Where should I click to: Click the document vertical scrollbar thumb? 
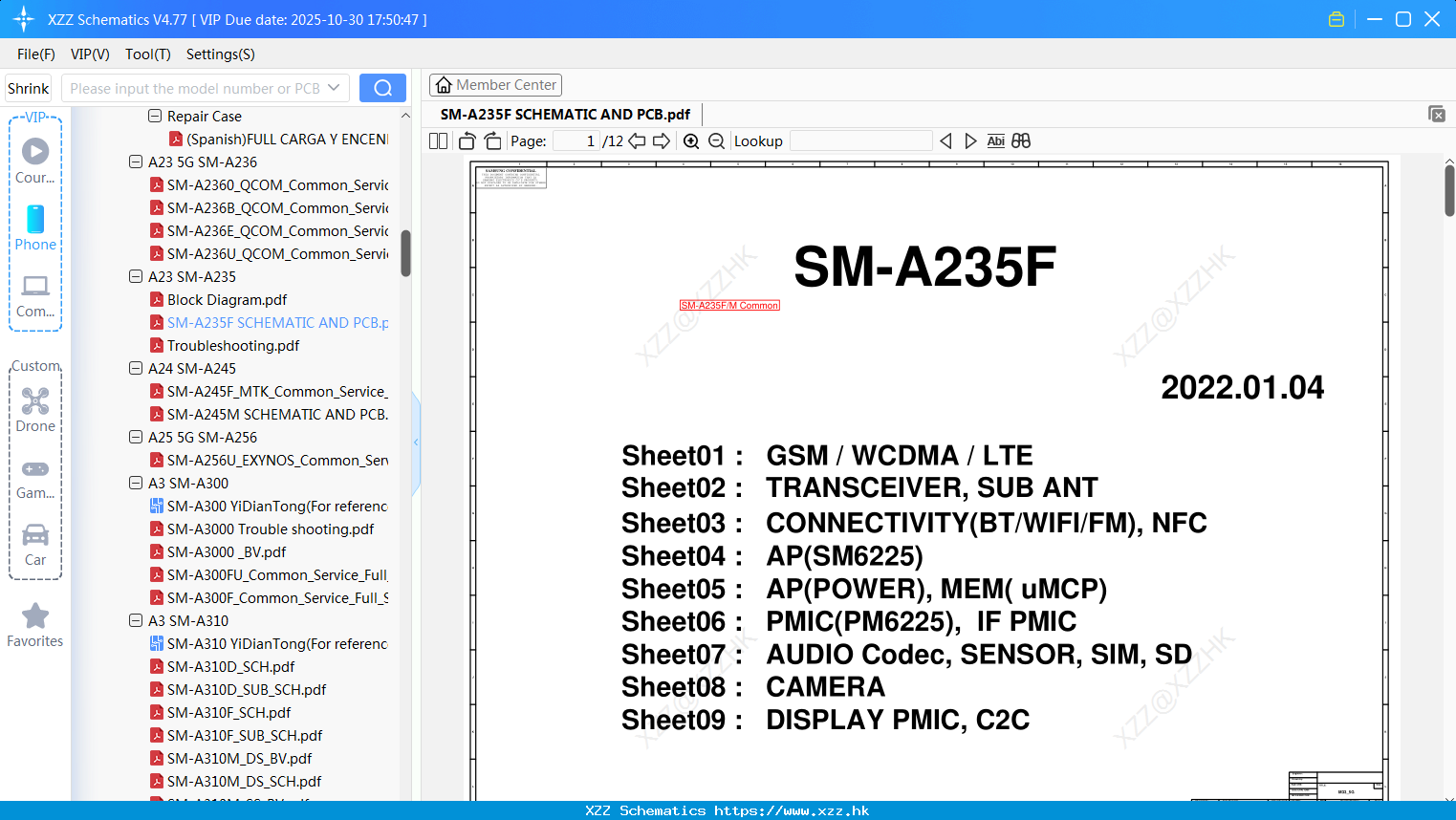1449,191
